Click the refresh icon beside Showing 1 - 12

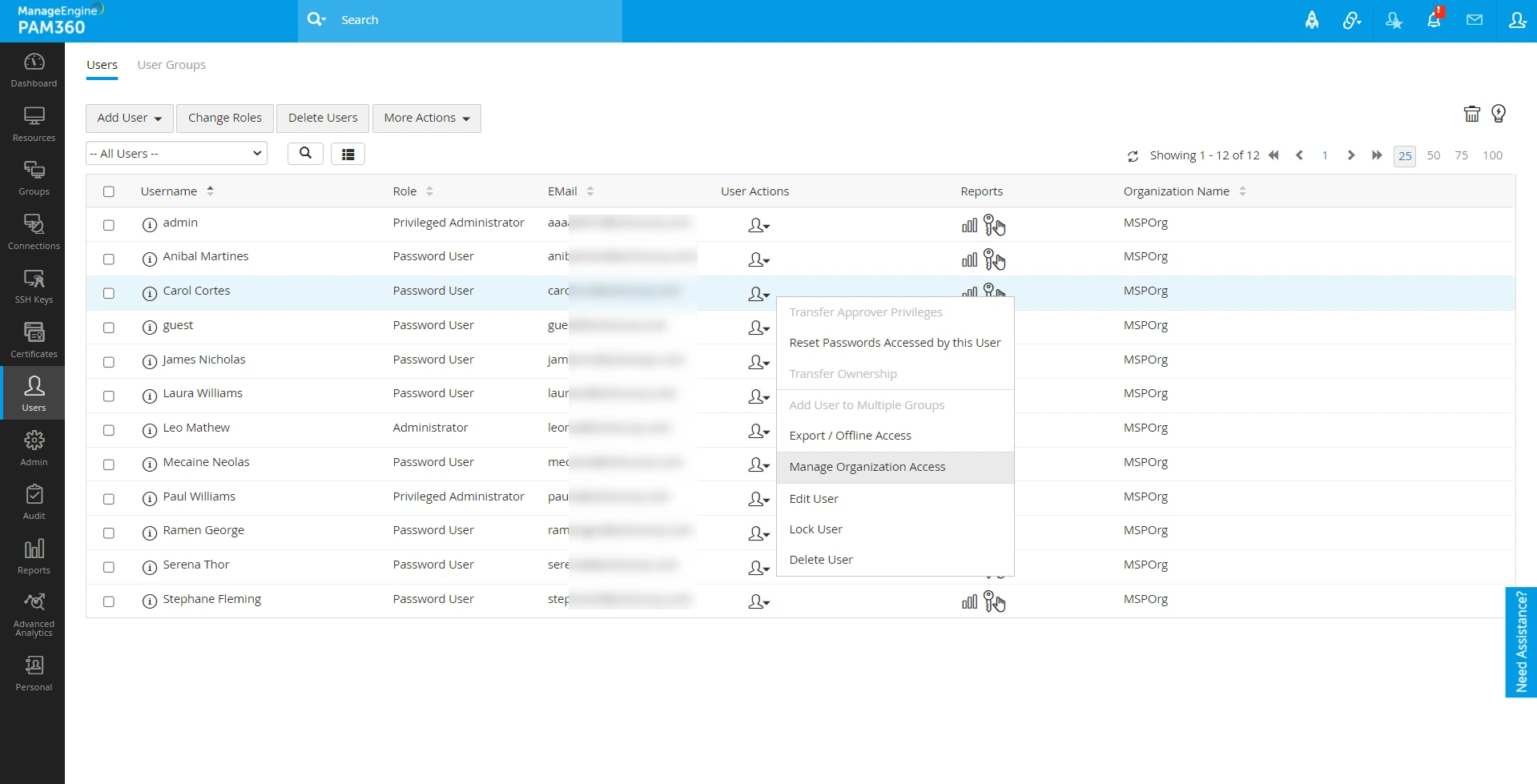tap(1133, 156)
